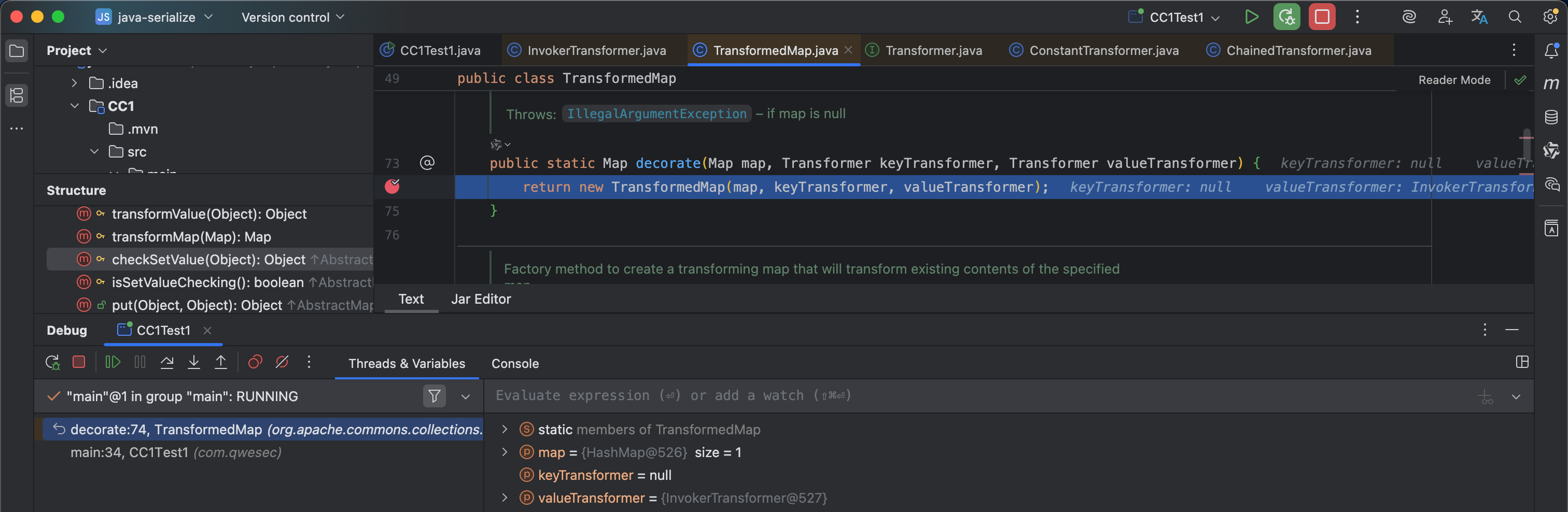The width and height of the screenshot is (1568, 512).
Task: Click the Step Out debug icon
Action: [221, 362]
